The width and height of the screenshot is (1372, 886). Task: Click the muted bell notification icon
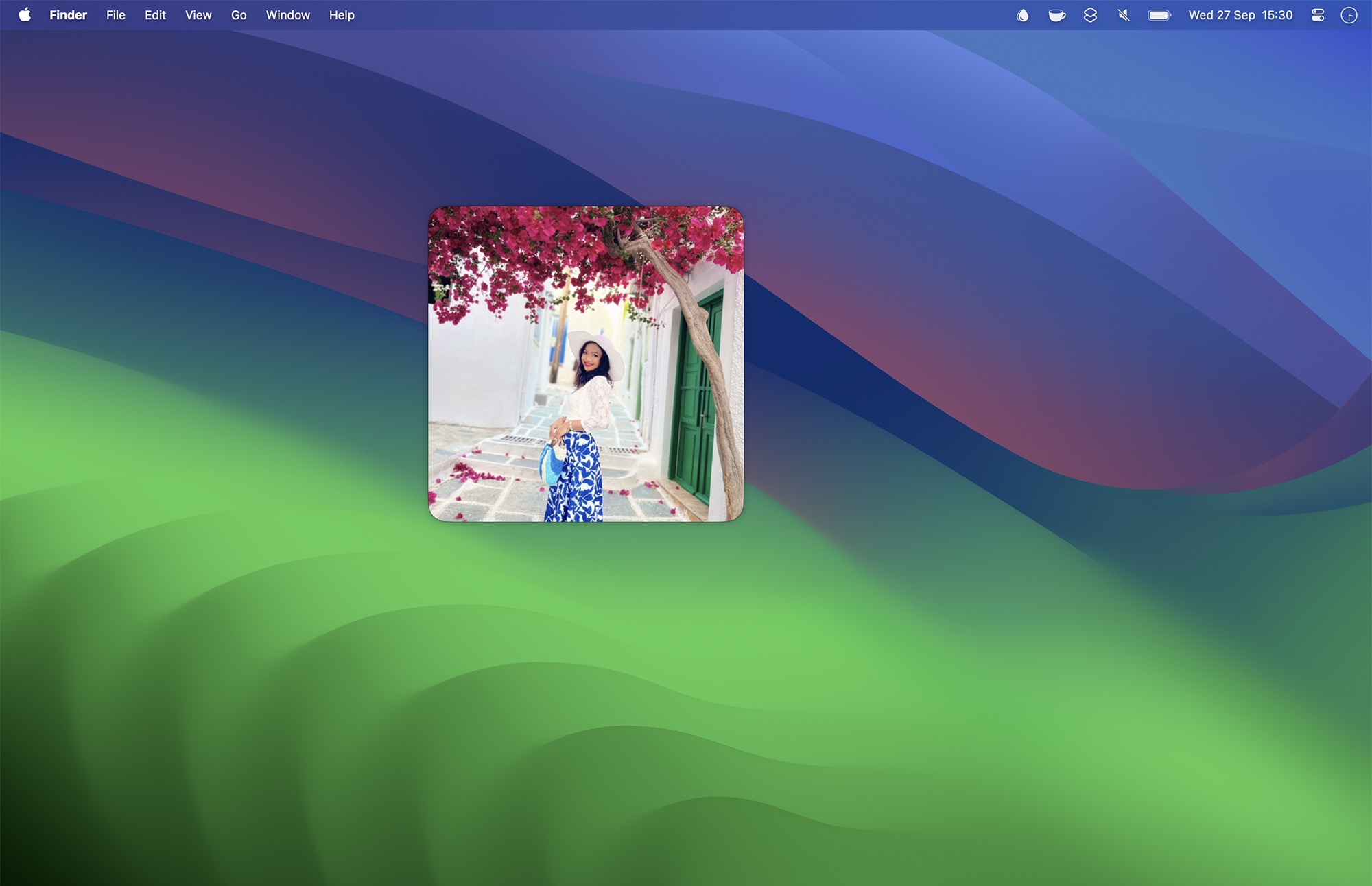(1124, 15)
